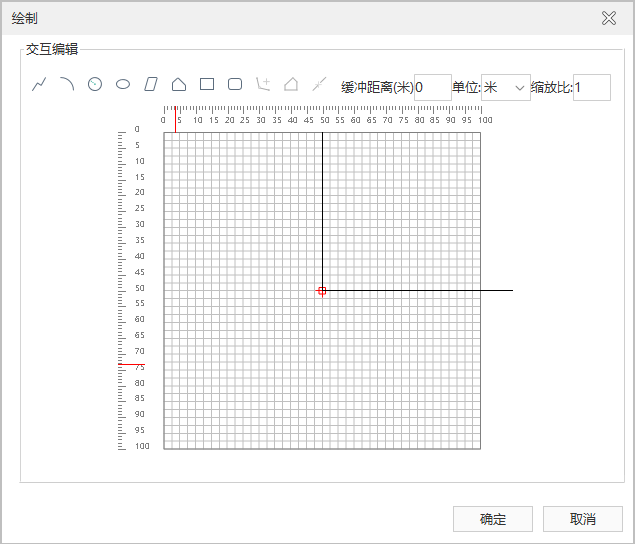
Task: Select the parallelogram drawing tool
Action: point(151,85)
